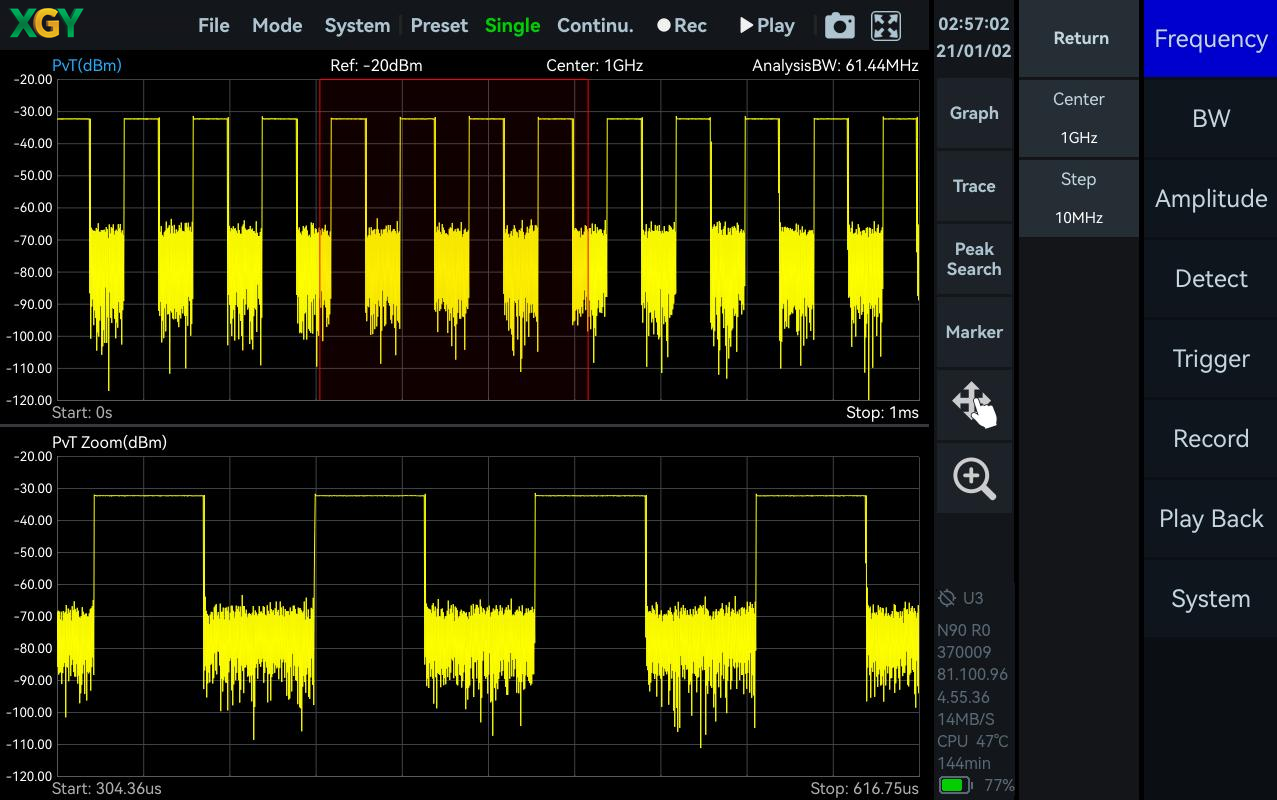Select the Record tab

click(1211, 439)
